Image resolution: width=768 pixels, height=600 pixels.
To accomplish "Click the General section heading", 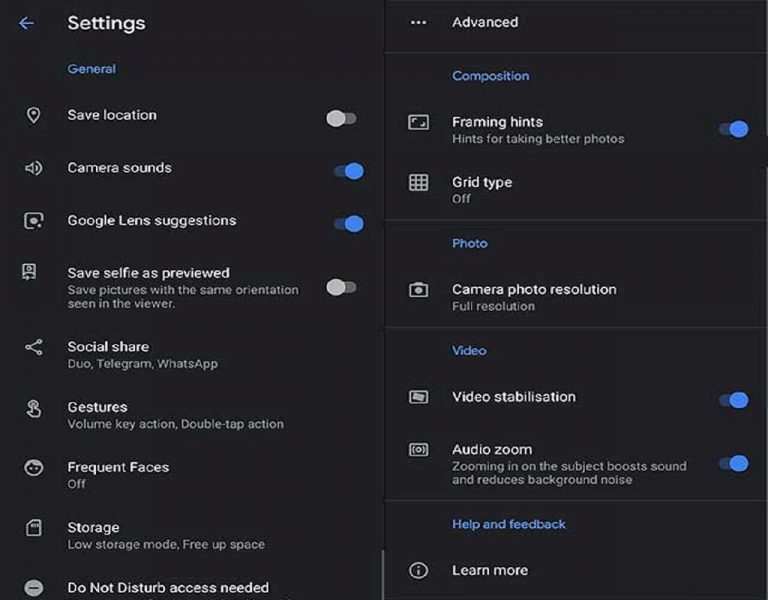I will tap(92, 69).
